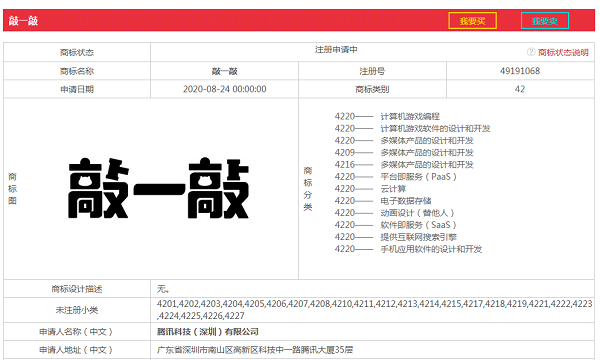Click applicant name 腾讯科技（深圳）有限公司

tap(207, 332)
